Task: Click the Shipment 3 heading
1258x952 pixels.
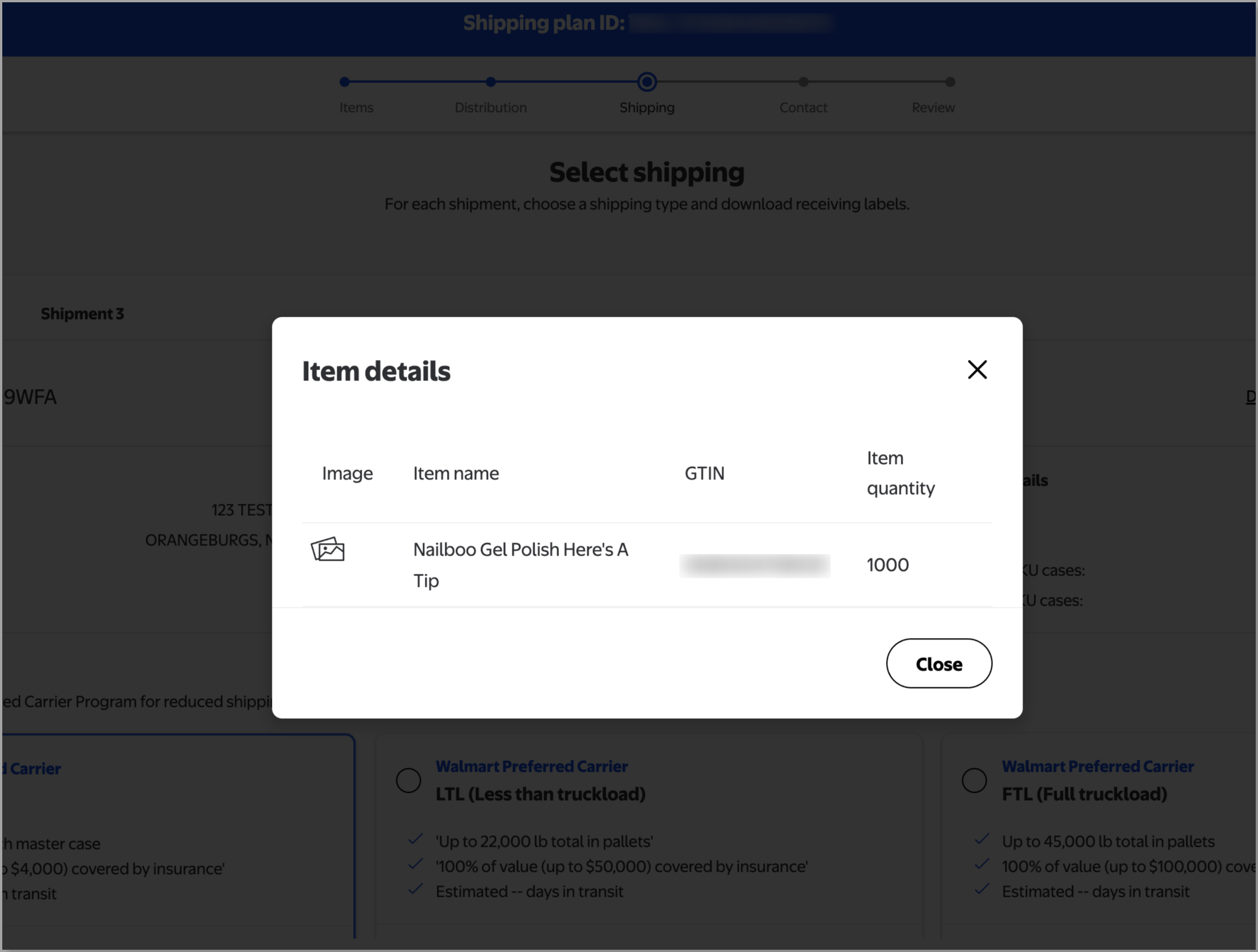Action: (x=82, y=313)
